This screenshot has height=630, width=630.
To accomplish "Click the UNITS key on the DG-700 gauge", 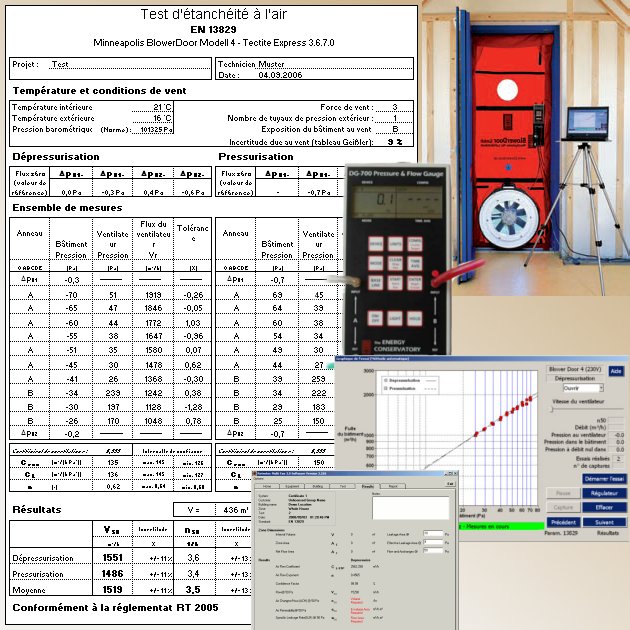I will tap(396, 243).
